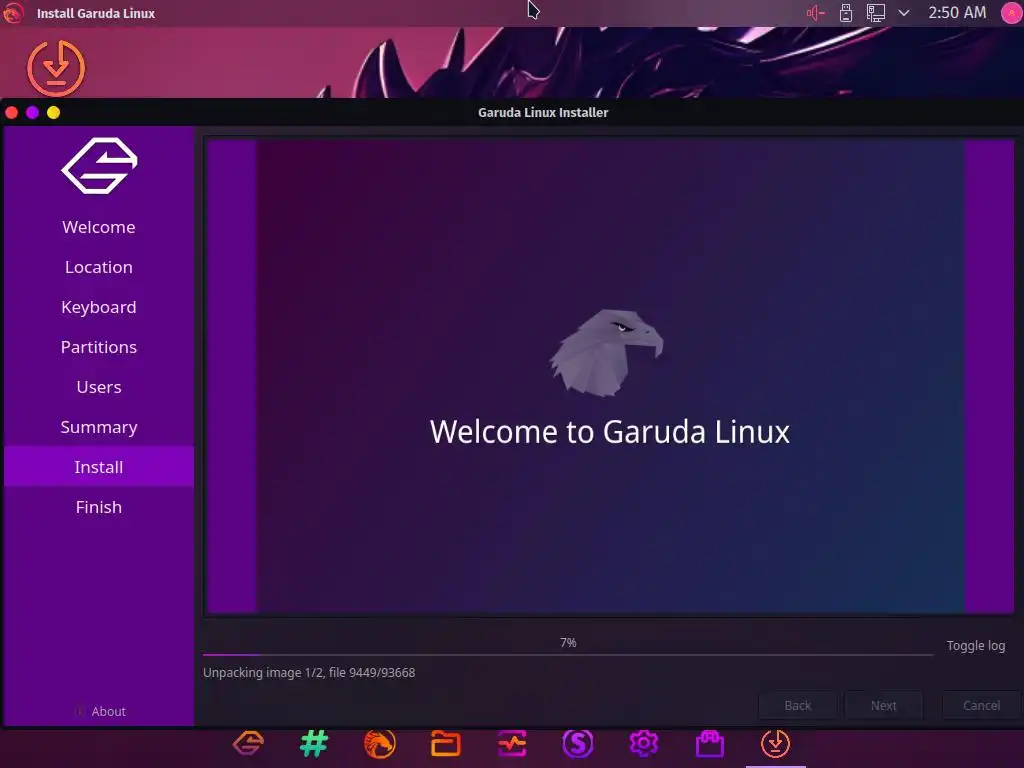
Task: Select the Users step in sidebar
Action: [99, 387]
